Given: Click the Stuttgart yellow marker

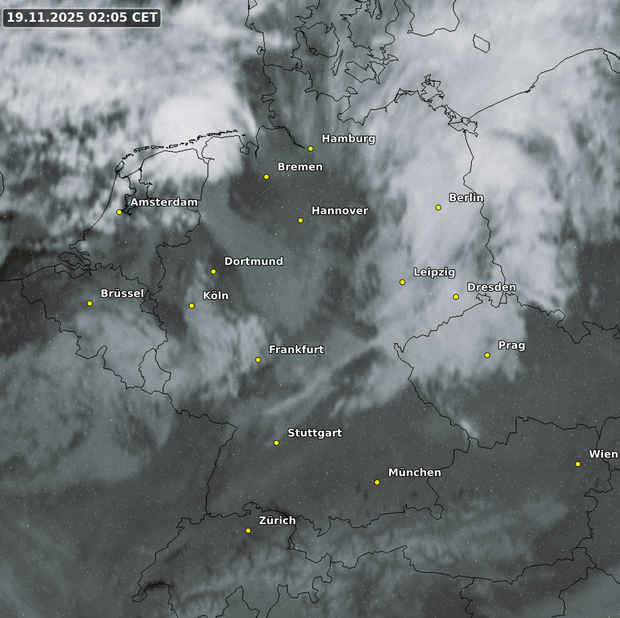Looking at the screenshot, I should [x=277, y=443].
